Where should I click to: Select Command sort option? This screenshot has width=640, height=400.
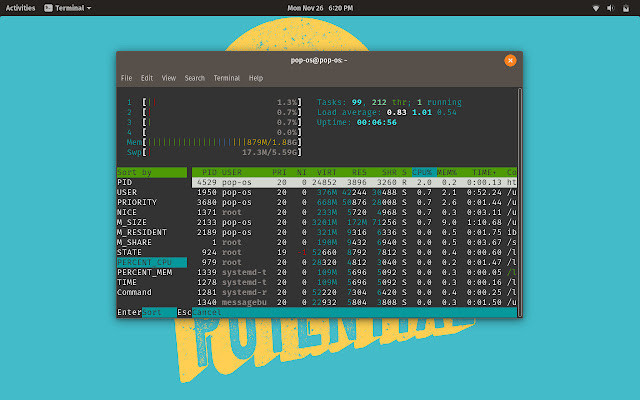coord(152,292)
